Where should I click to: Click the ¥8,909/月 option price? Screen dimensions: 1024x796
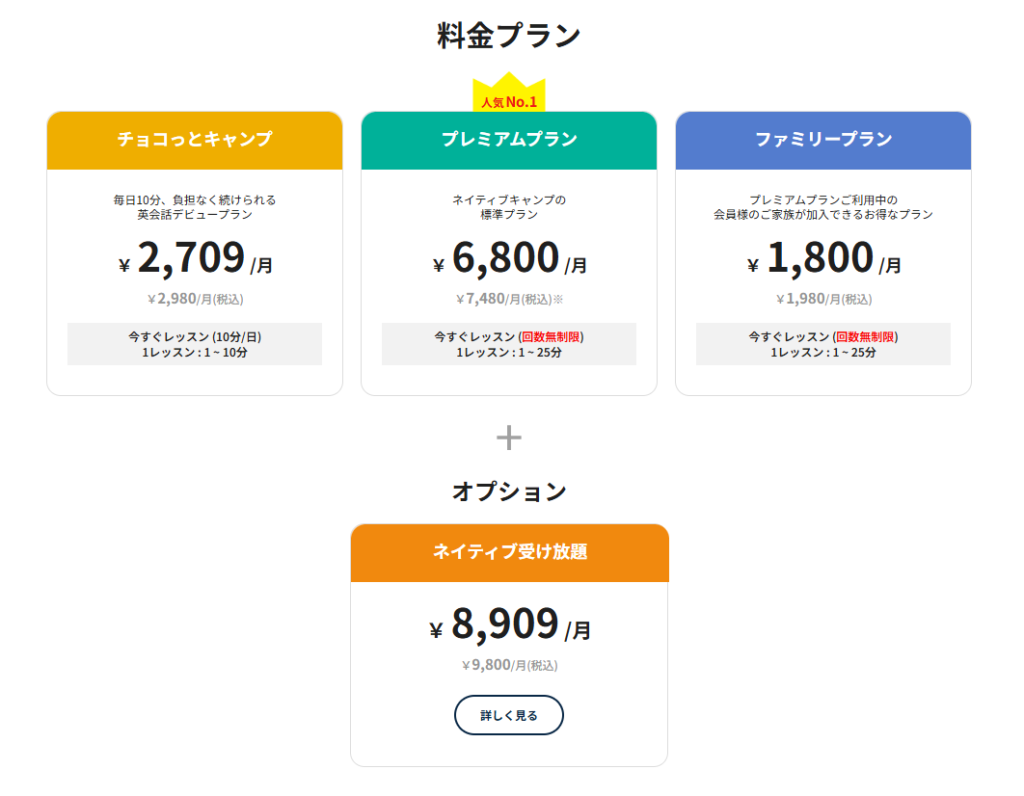point(509,625)
